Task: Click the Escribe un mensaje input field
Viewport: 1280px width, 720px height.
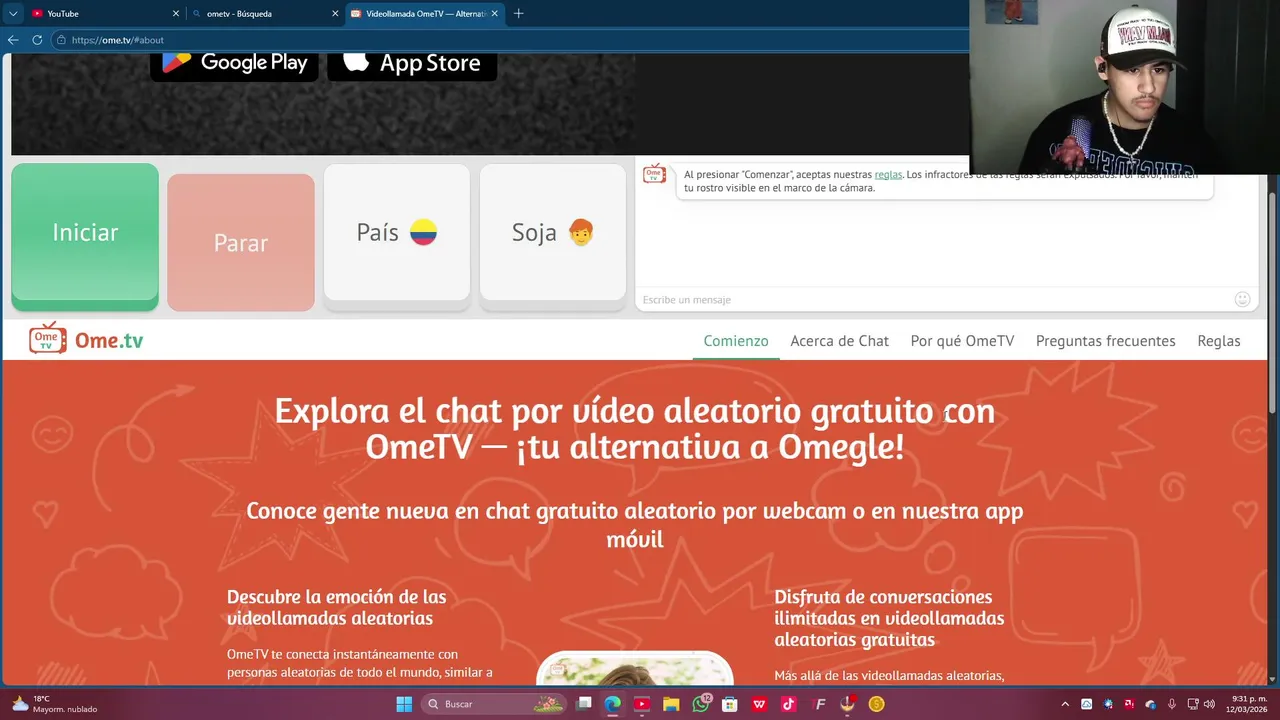Action: pos(935,299)
